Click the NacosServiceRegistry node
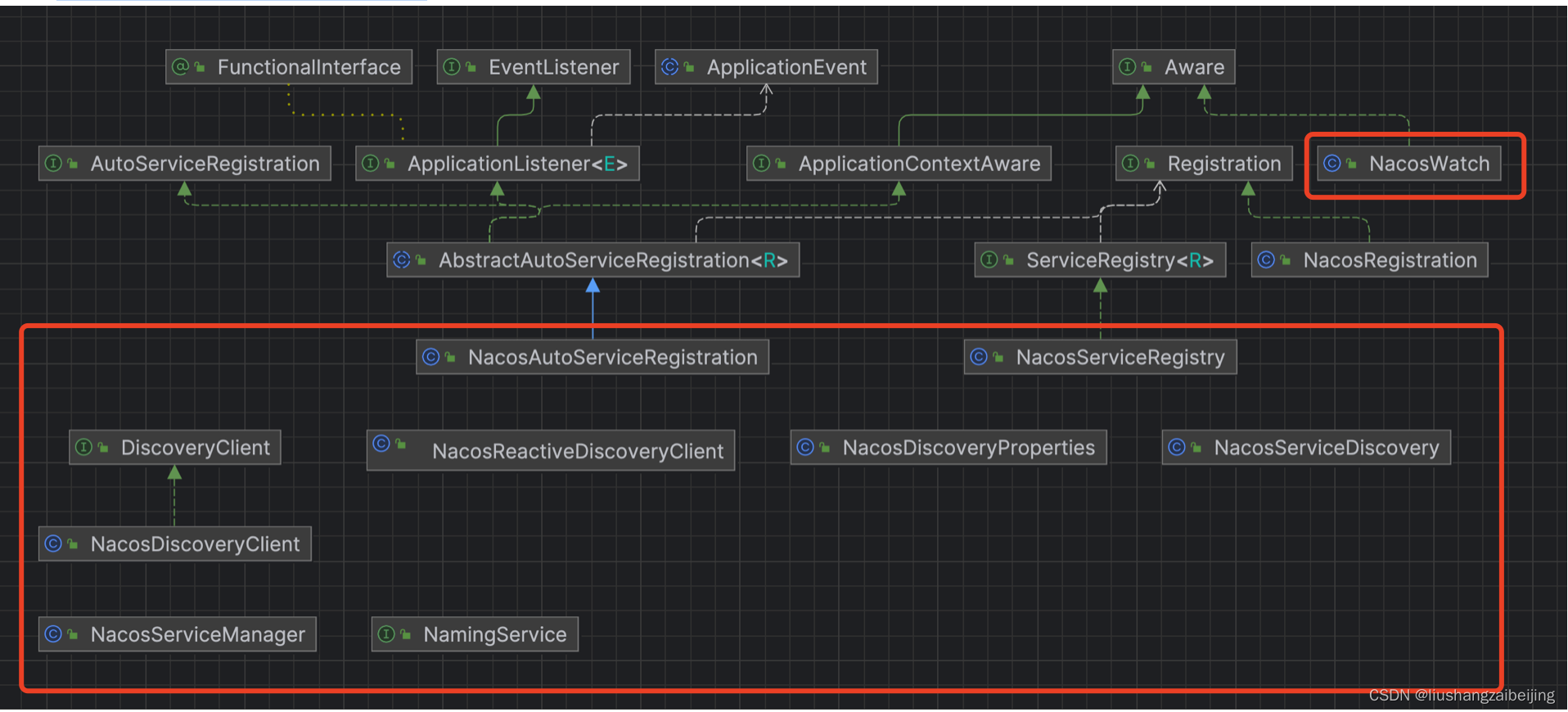This screenshot has width=1568, height=712. pyautogui.click(x=1100, y=357)
